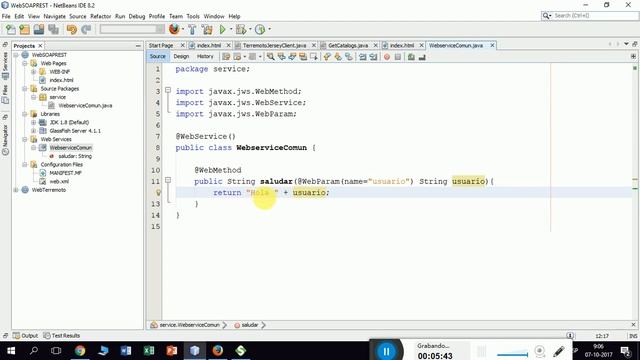Open the Word taskbar icon
This screenshot has height=360, width=640.
126,351
